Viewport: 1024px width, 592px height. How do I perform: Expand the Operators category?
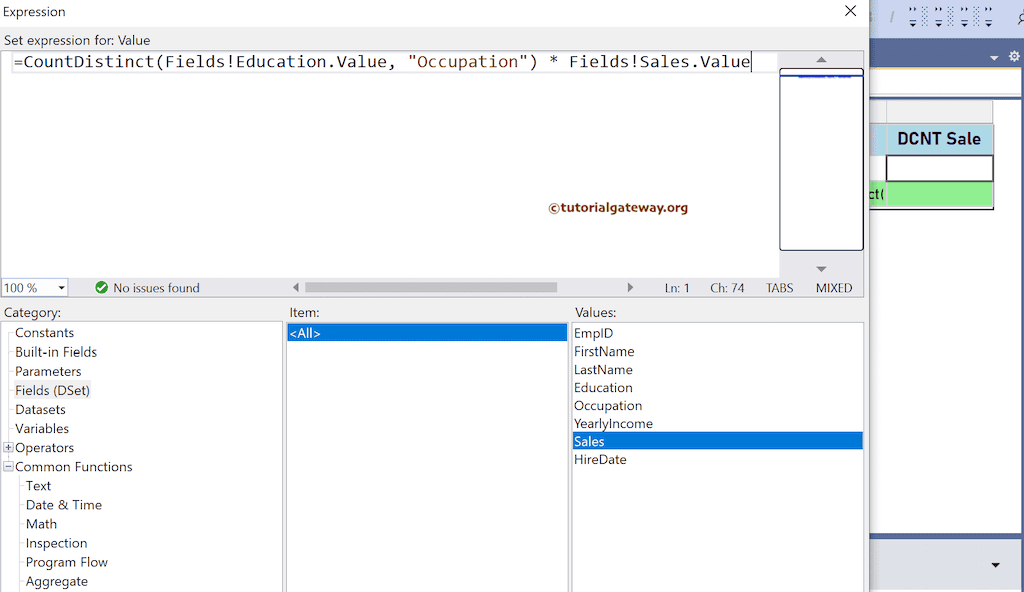(x=9, y=448)
